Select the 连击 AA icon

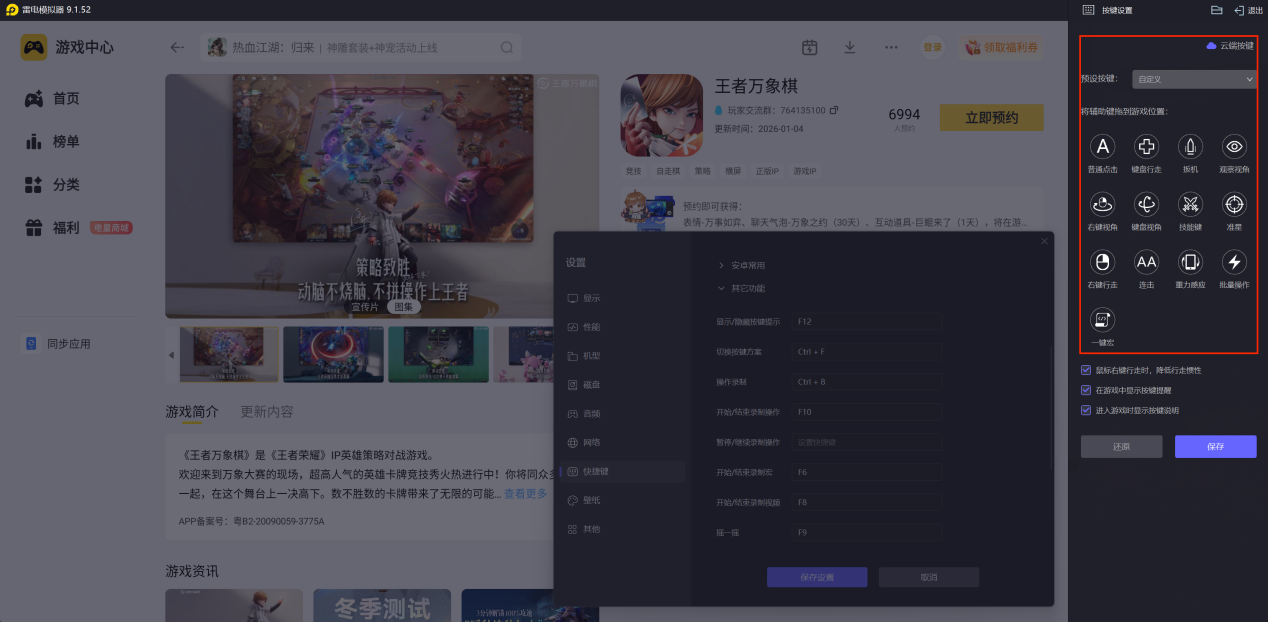click(1146, 263)
